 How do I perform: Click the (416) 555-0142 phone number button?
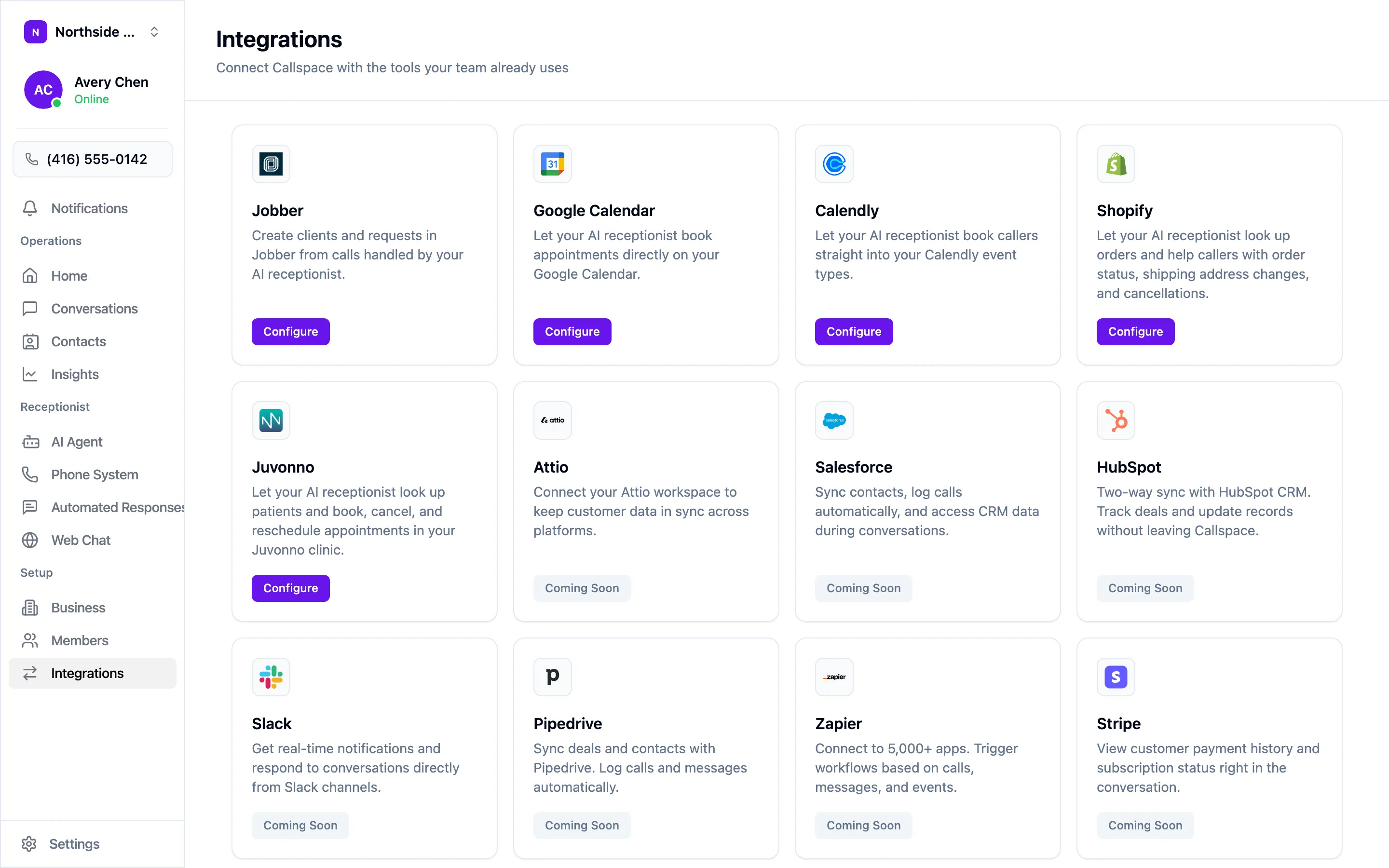[93, 159]
